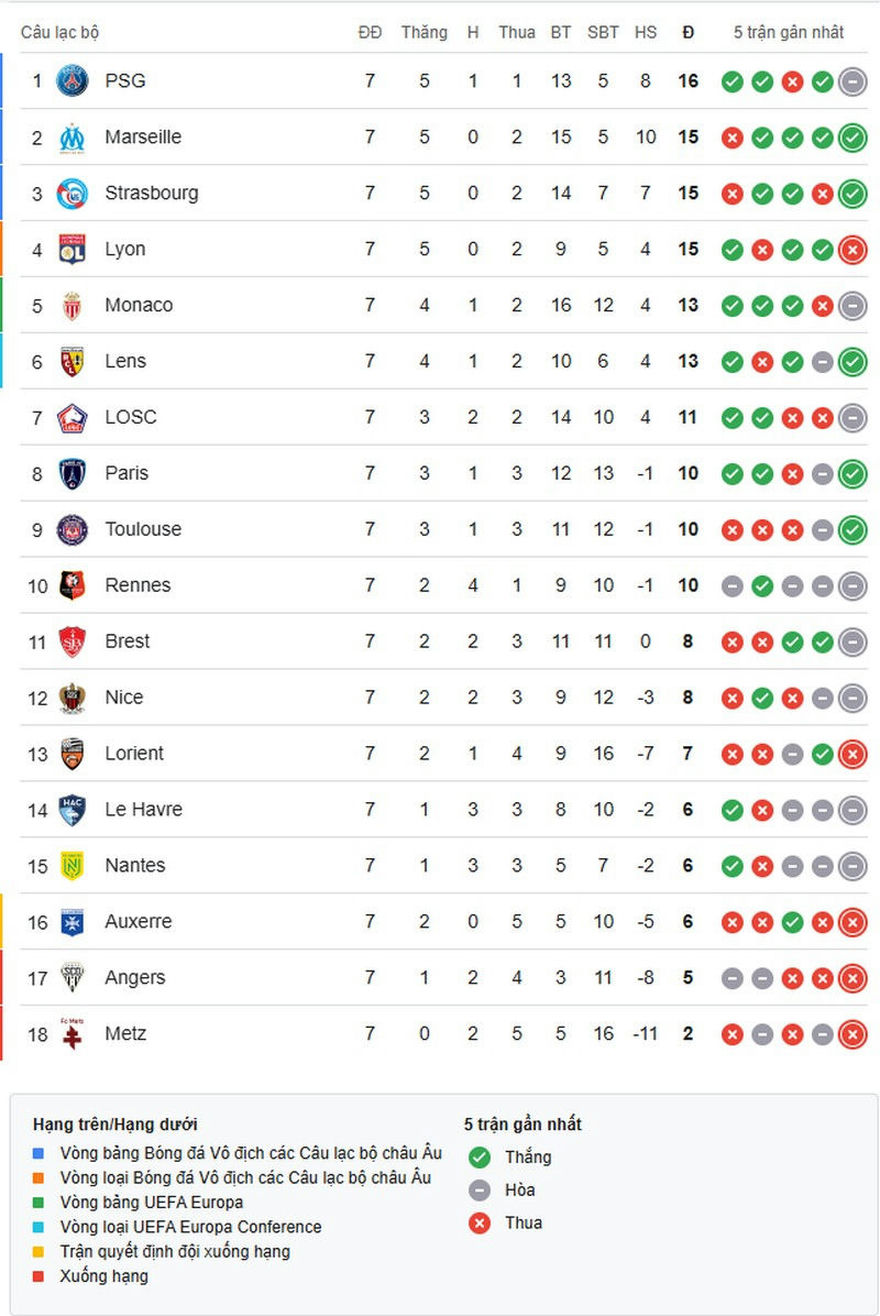Click the Câu lạc bộ column header
This screenshot has width=880, height=1316.
coord(60,32)
